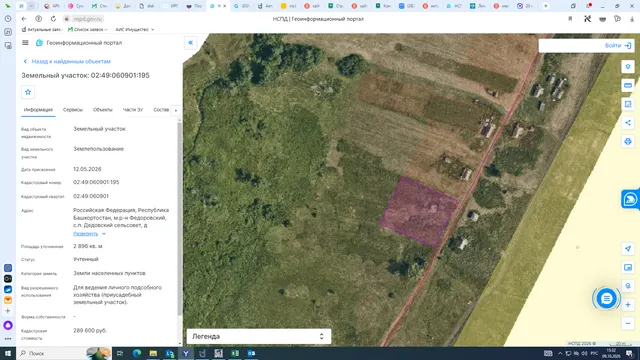Zoom in the map with plus button
640x360 pixels.
pos(628,304)
